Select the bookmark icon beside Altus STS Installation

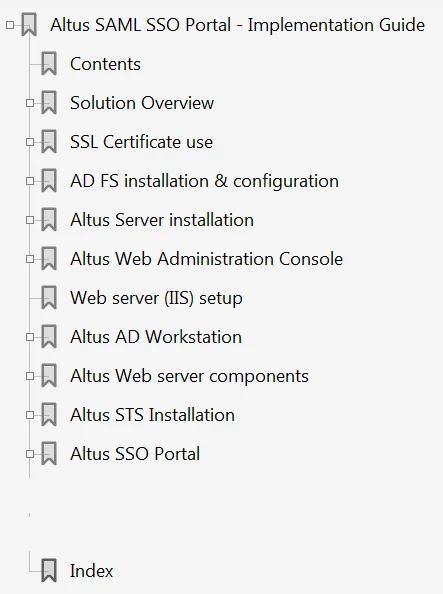click(49, 415)
